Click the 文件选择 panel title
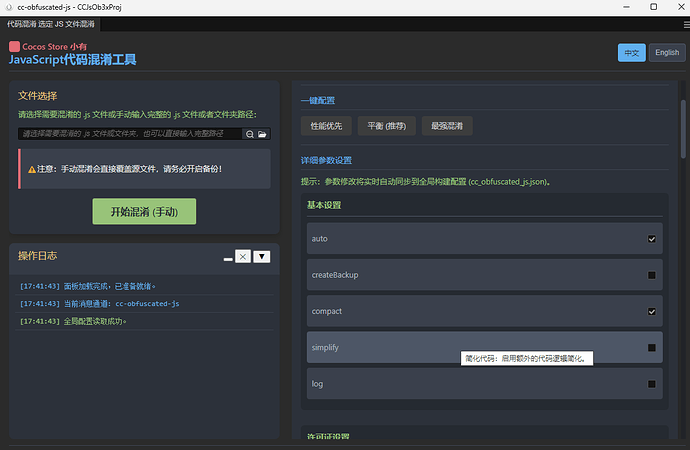This screenshot has width=690, height=450. tap(37, 96)
